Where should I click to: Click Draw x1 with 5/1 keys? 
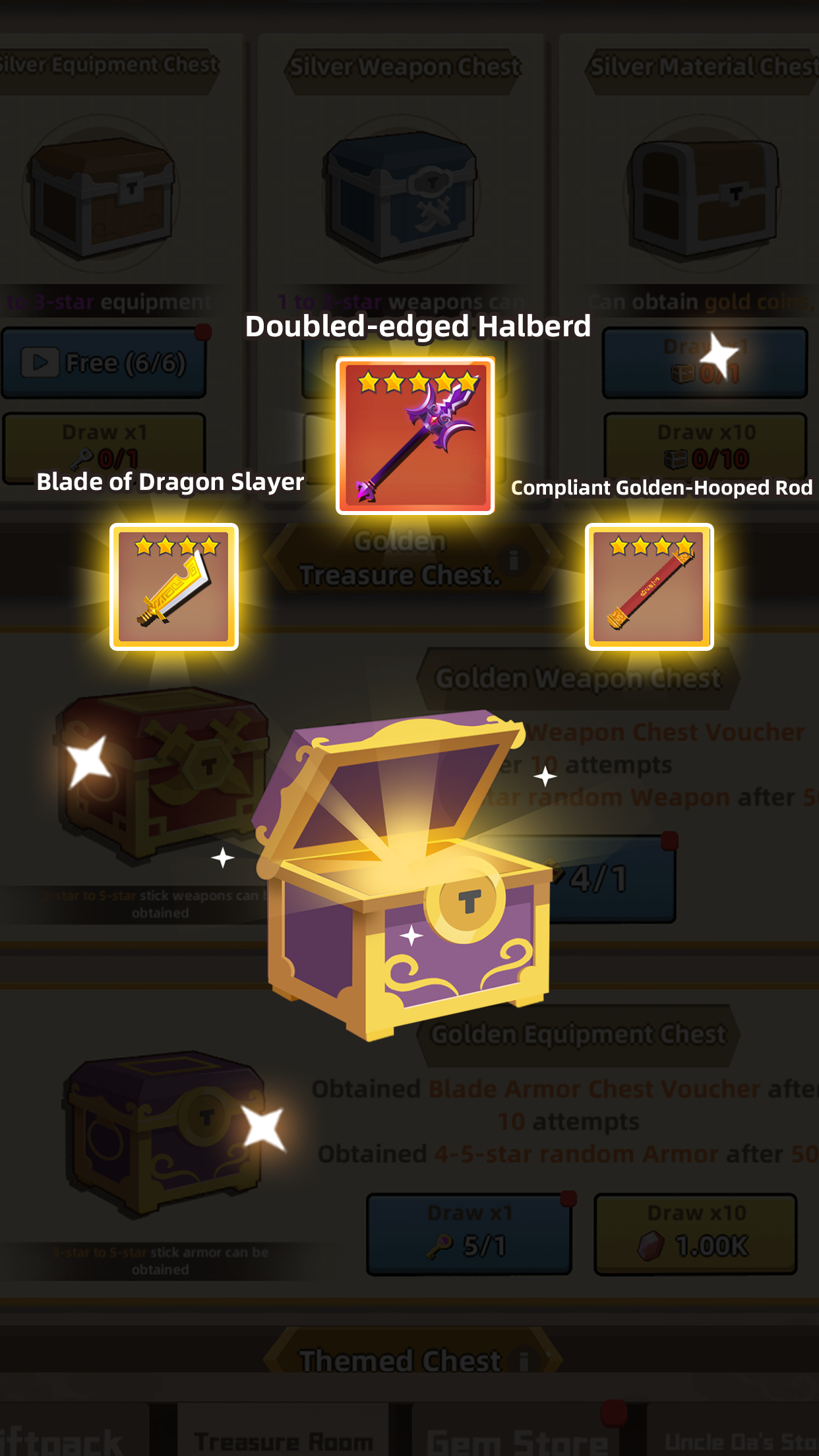click(469, 1234)
